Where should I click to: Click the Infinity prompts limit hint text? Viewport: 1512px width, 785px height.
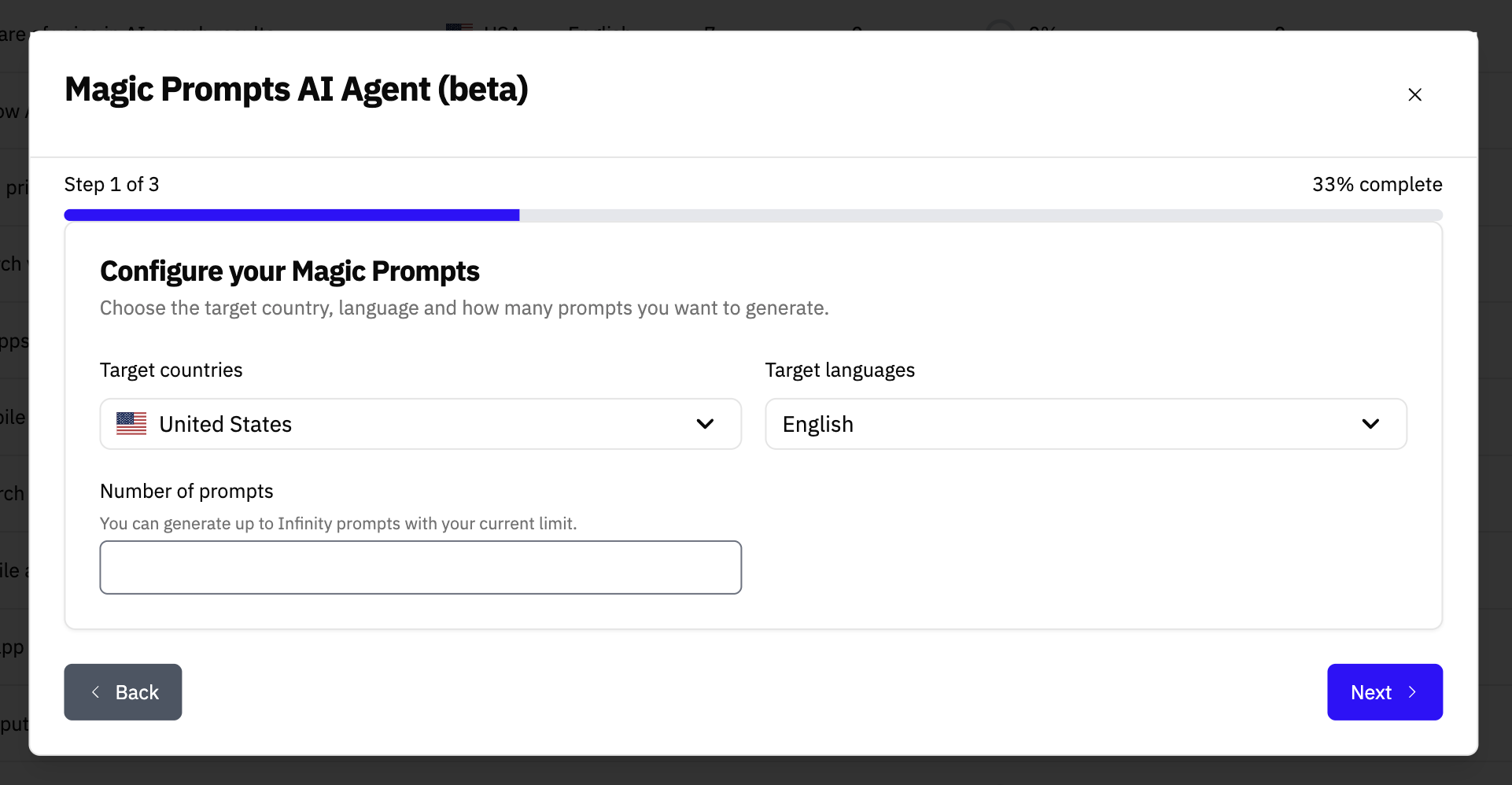(x=338, y=524)
